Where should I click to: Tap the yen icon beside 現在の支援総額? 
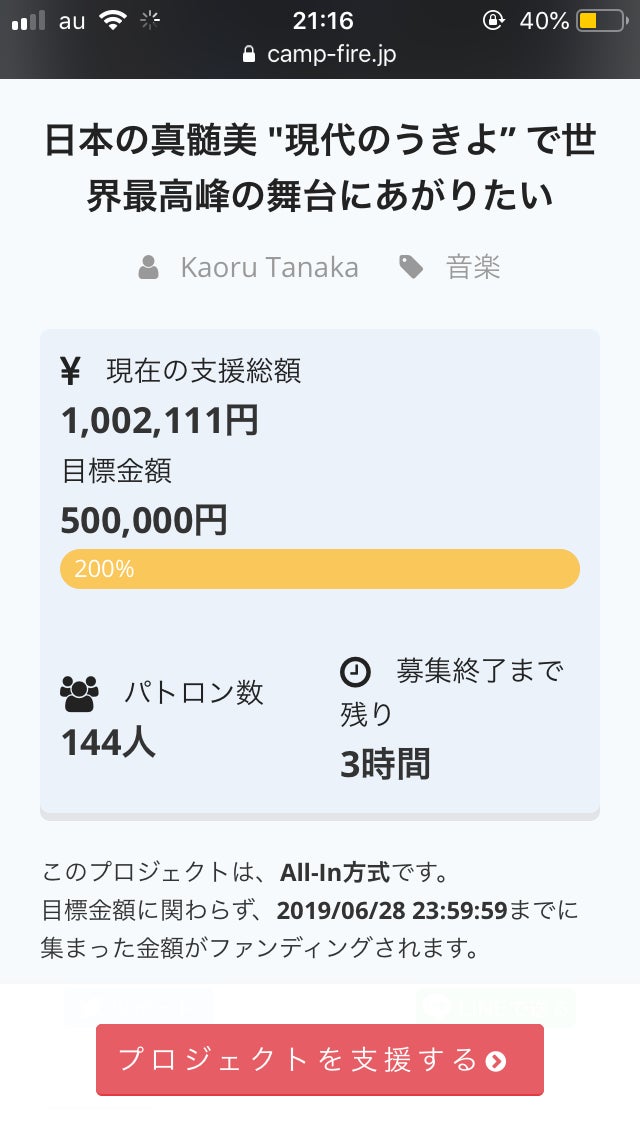(71, 371)
